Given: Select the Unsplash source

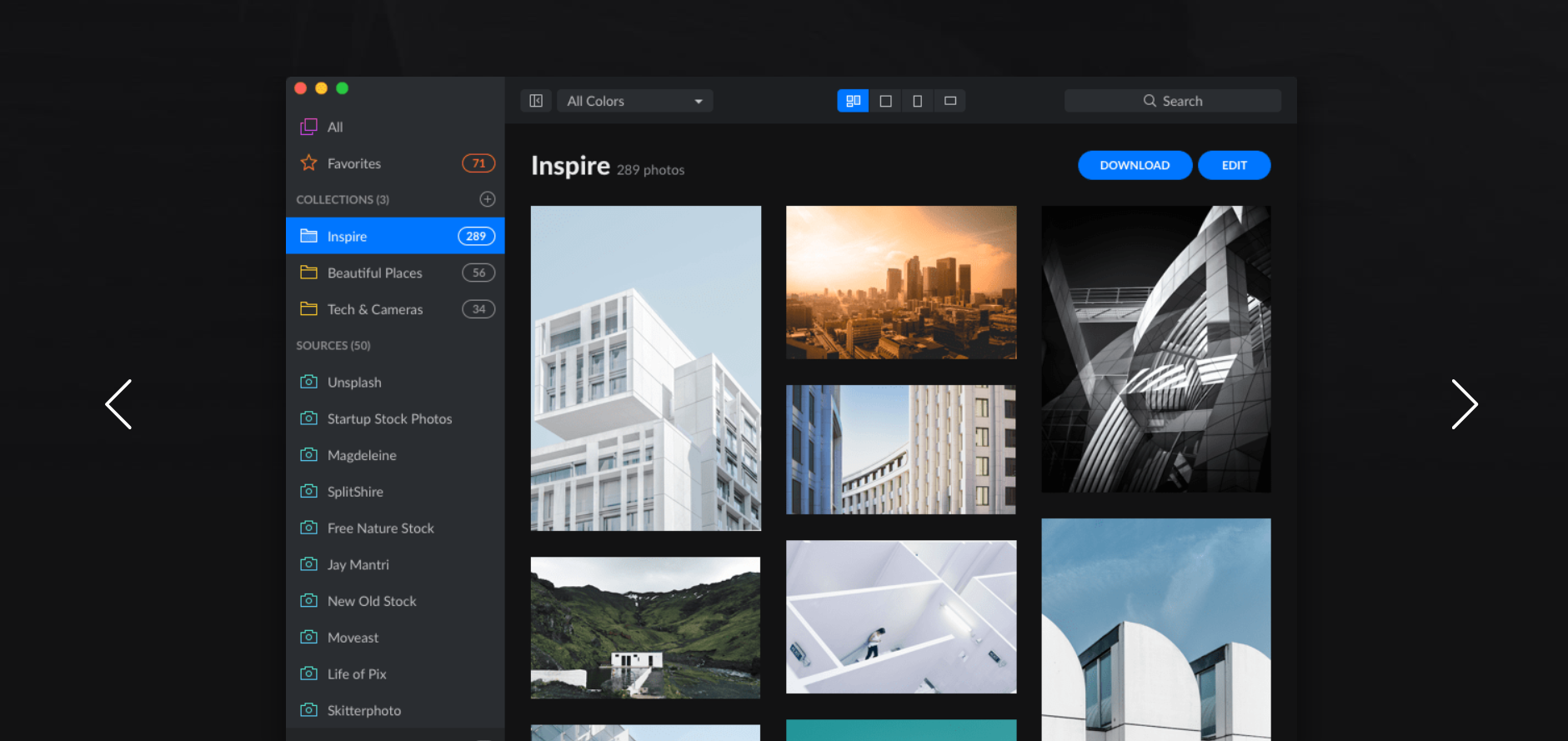Looking at the screenshot, I should pos(395,382).
